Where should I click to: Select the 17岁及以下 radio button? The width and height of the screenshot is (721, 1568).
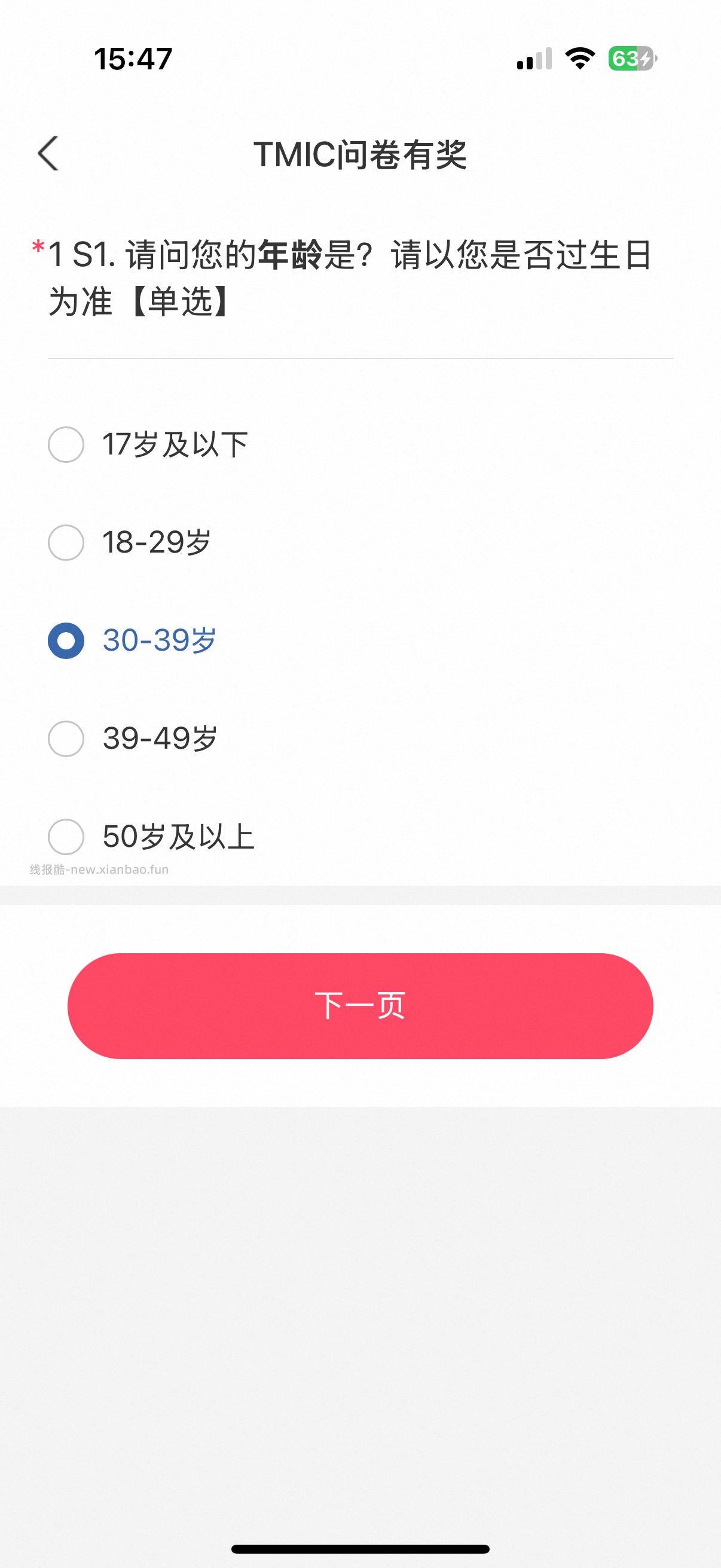pos(66,444)
